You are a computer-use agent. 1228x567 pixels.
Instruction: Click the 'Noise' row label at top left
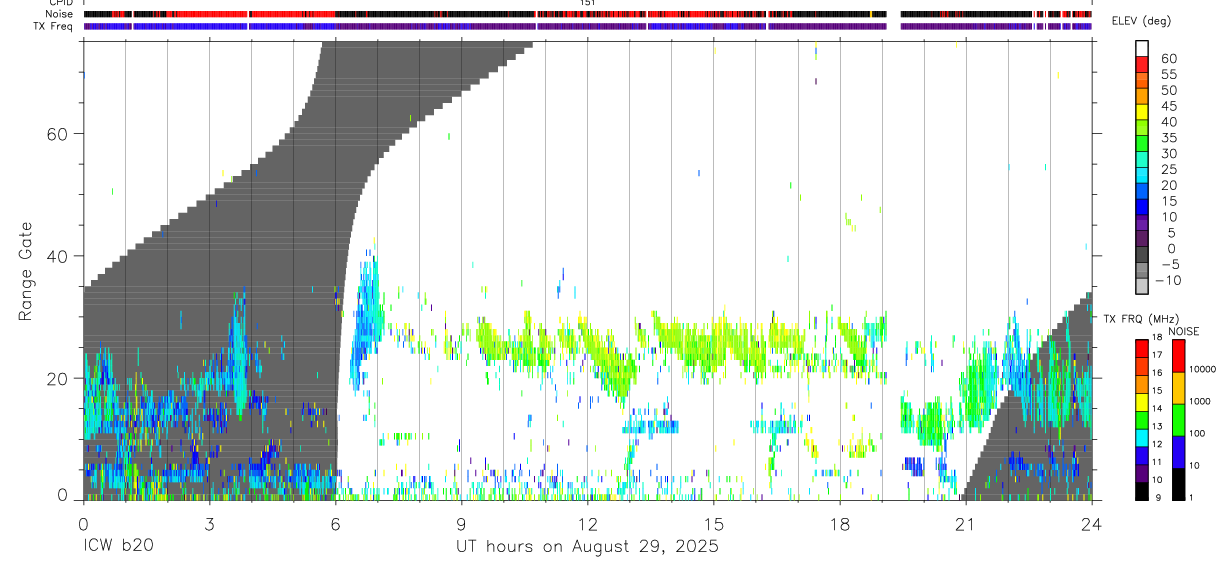pyautogui.click(x=59, y=15)
